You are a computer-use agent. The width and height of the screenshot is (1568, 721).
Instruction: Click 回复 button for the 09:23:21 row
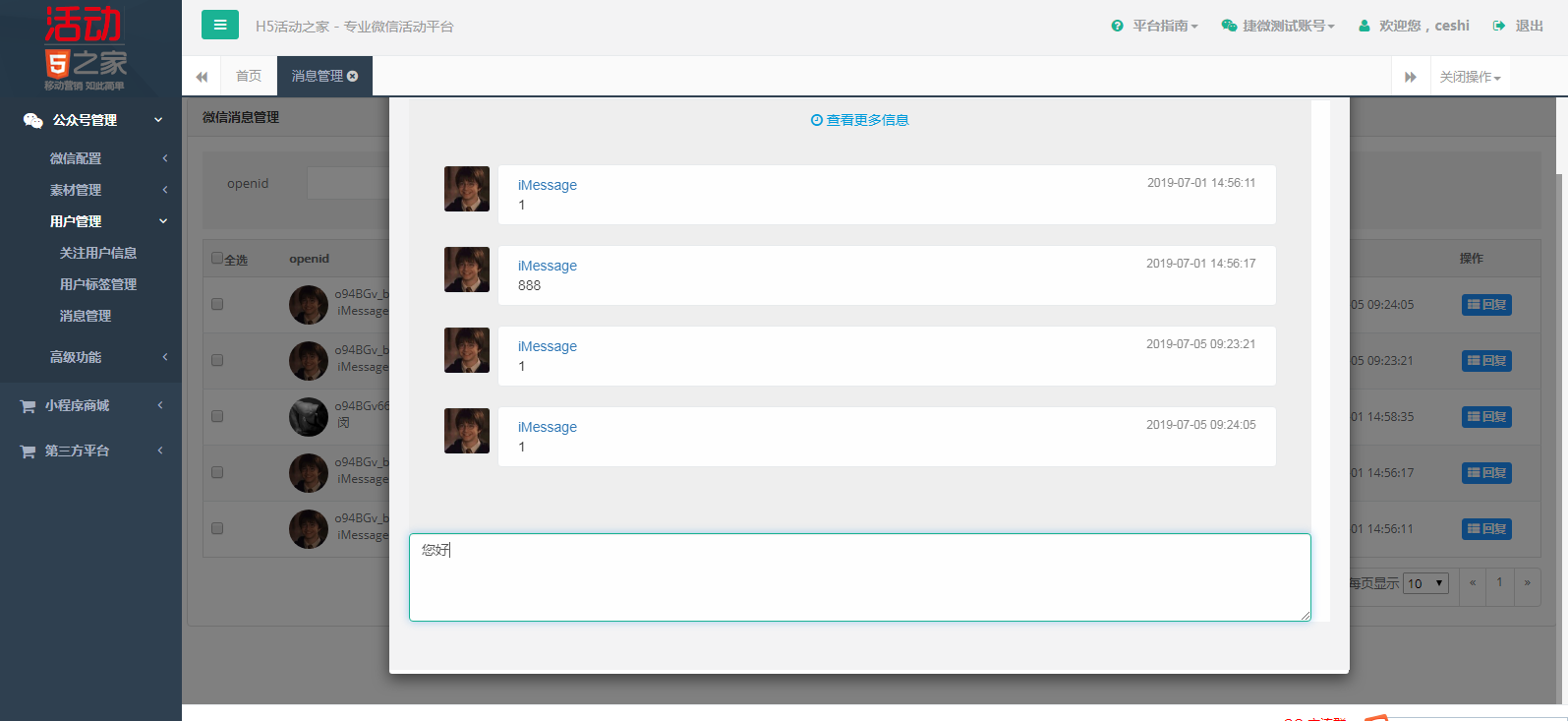[1486, 361]
